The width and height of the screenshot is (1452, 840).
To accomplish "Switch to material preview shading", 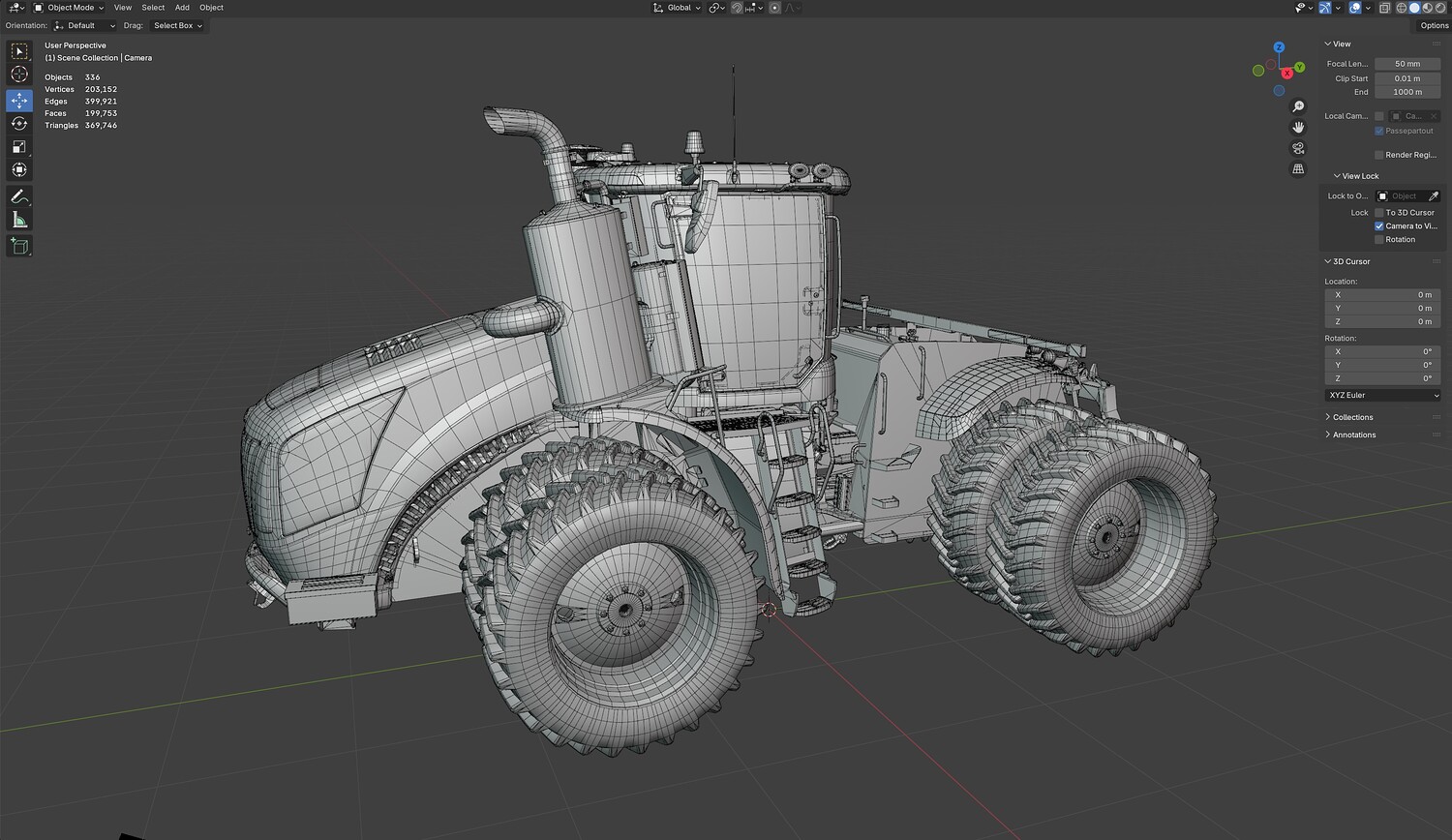I will click(1427, 8).
